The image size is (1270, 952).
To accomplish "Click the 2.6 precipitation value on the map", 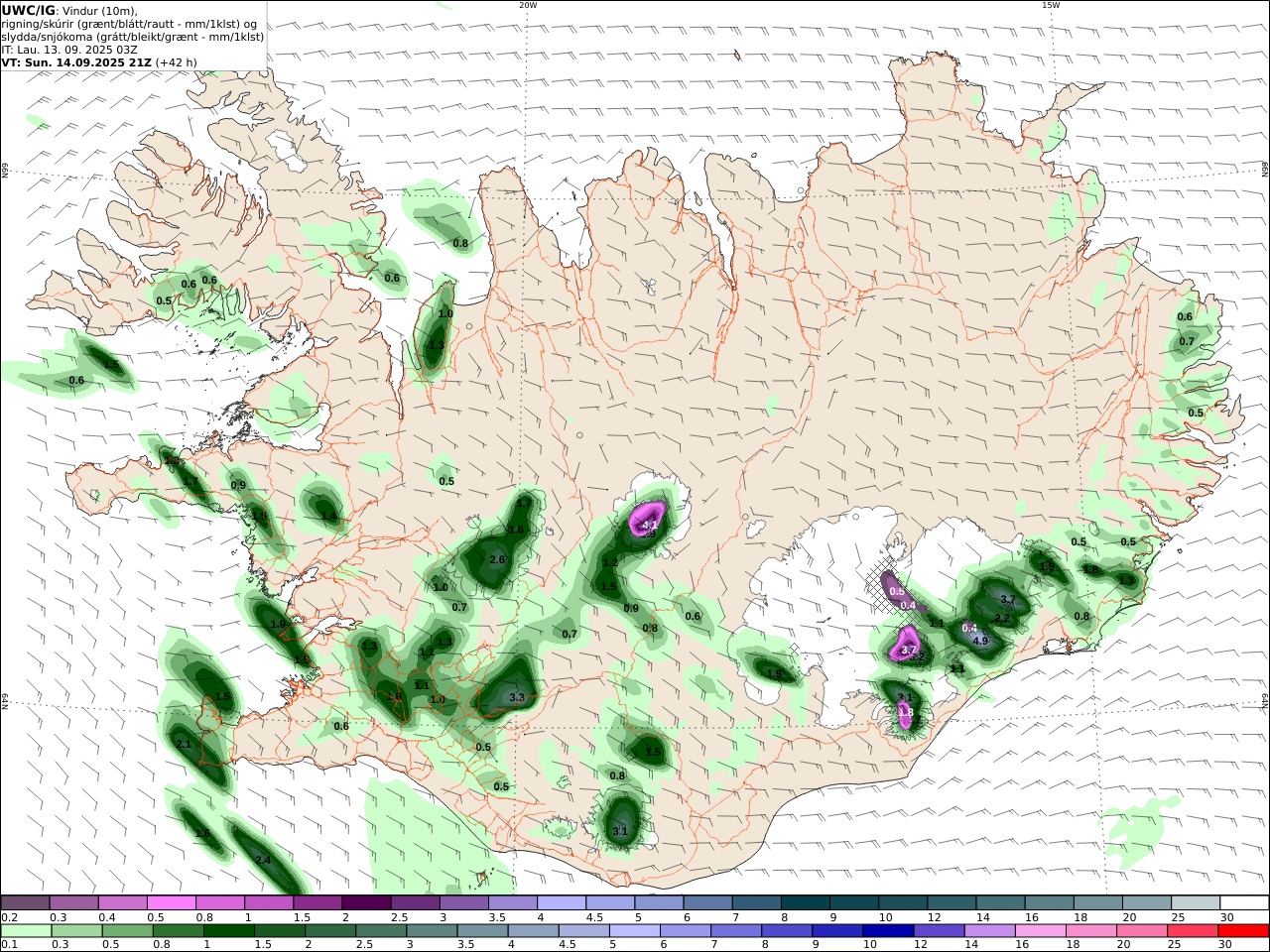I will click(x=498, y=560).
